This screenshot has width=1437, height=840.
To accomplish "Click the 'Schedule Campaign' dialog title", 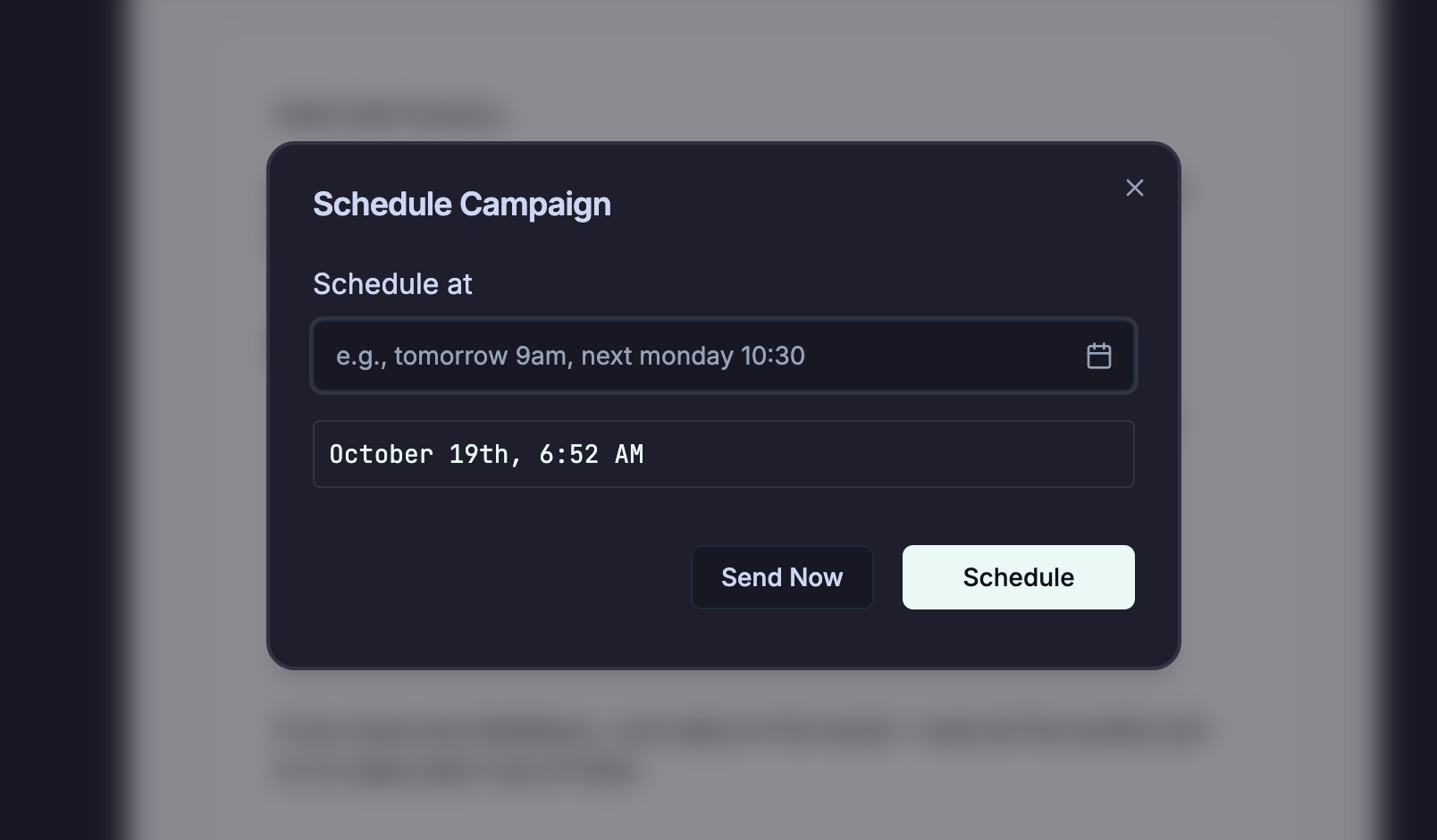I will [461, 204].
